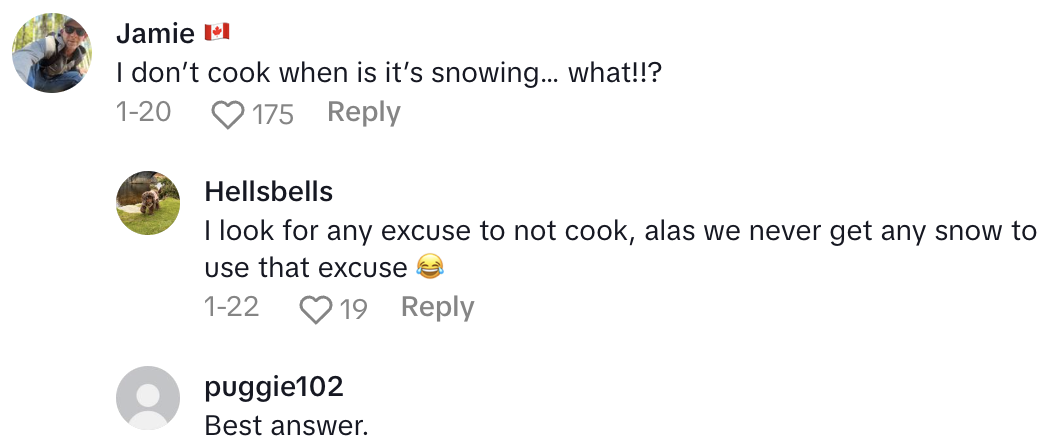Select the "Best answer." comment text

(287, 425)
